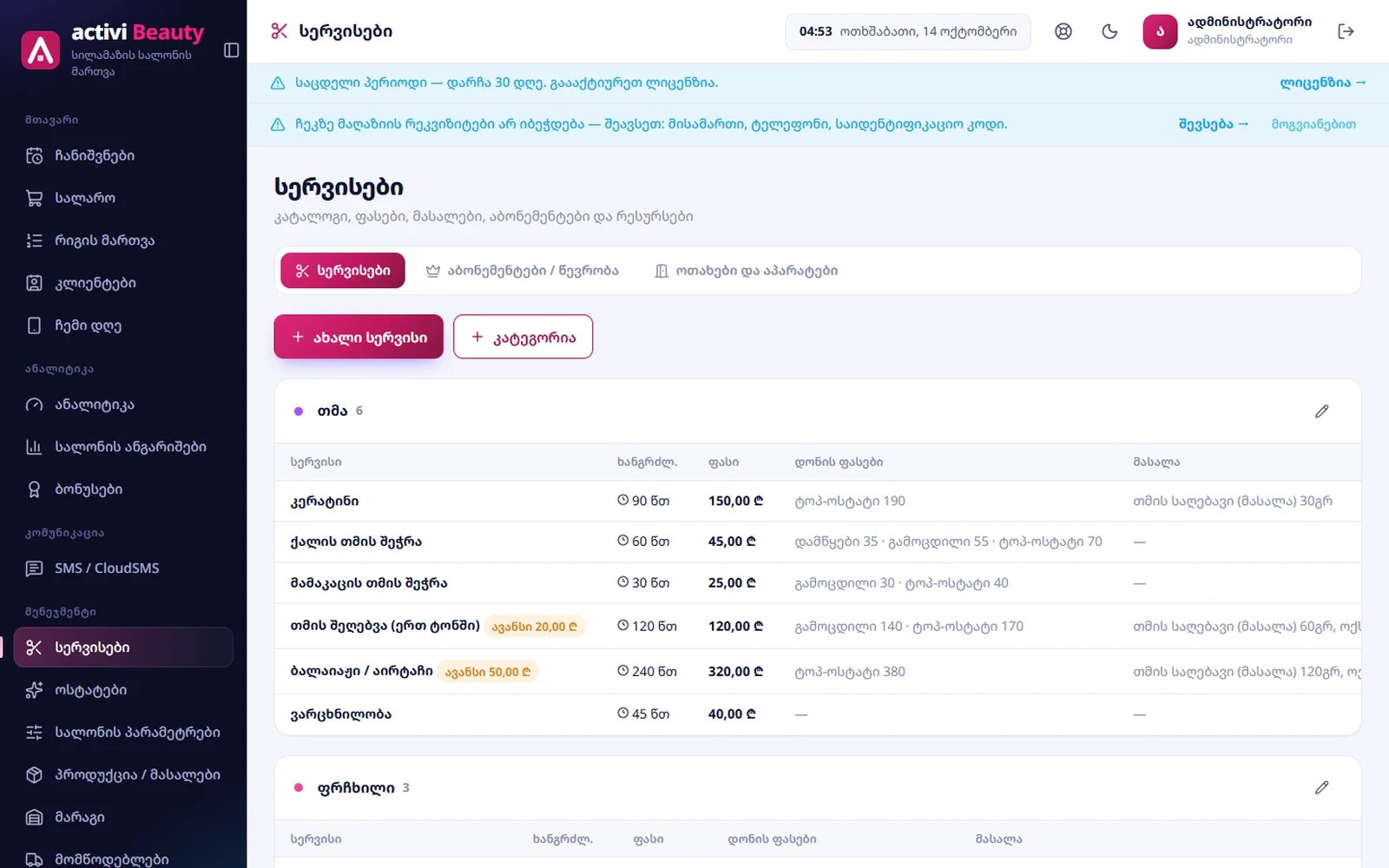
Task: Open ჩემი დღე in the sidebar
Action: 123,325
